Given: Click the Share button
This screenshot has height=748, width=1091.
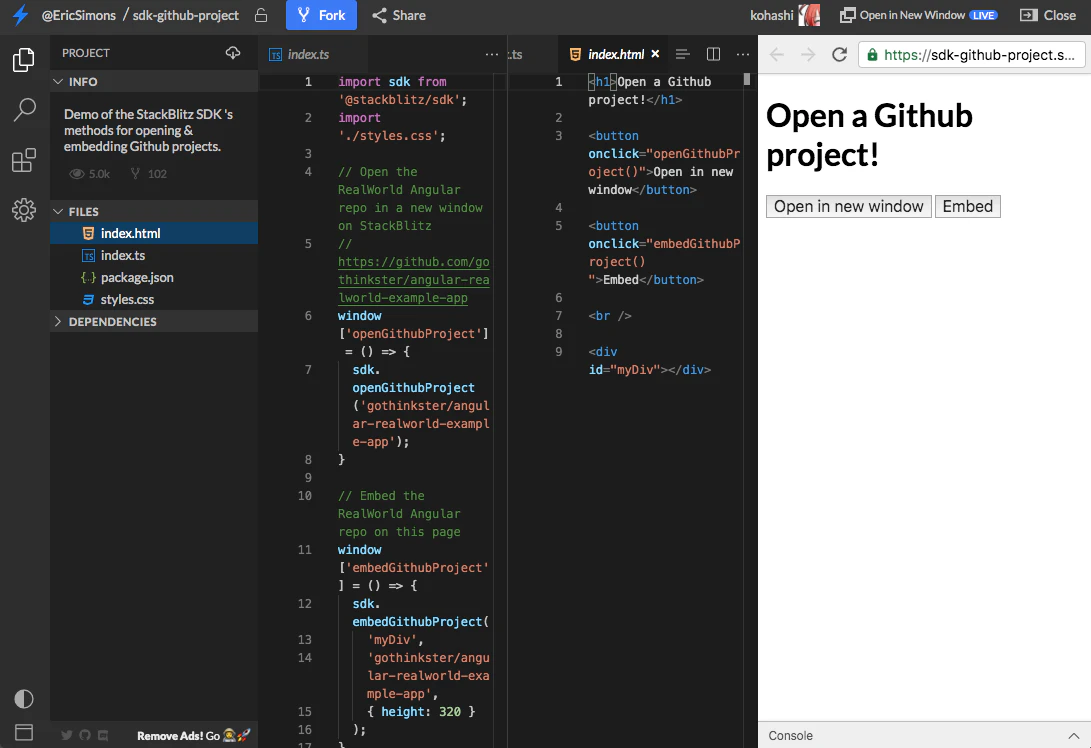Looking at the screenshot, I should (x=399, y=15).
